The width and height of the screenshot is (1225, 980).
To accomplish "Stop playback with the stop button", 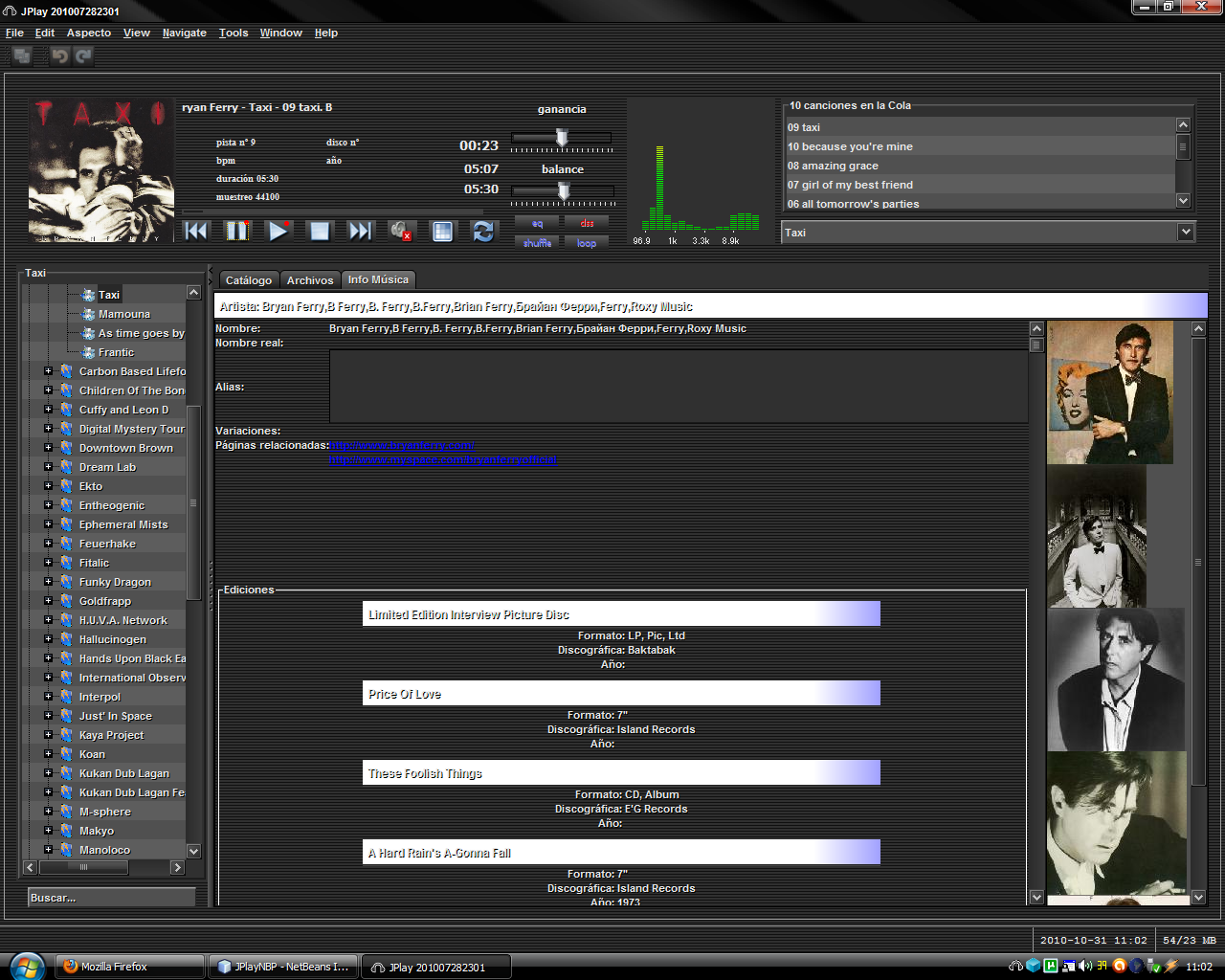I will 320,231.
